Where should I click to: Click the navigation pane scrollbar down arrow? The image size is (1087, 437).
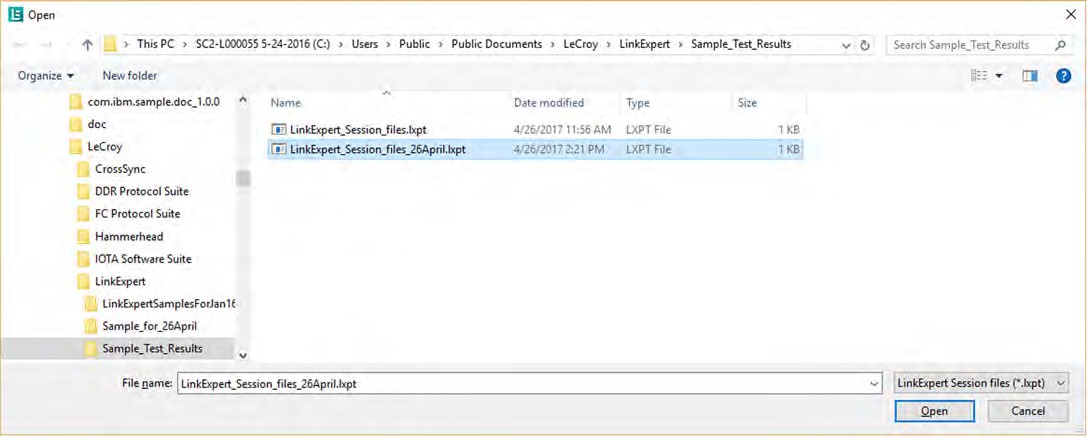point(243,355)
